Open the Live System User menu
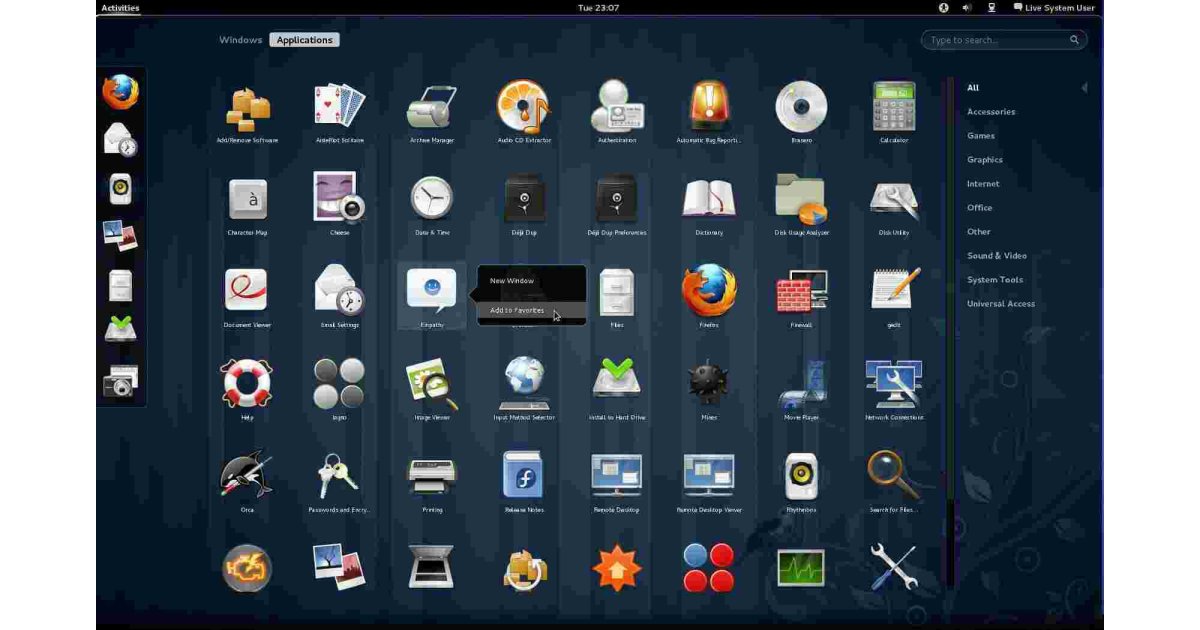Screen dimensions: 1200x630 pyautogui.click(x=1054, y=8)
